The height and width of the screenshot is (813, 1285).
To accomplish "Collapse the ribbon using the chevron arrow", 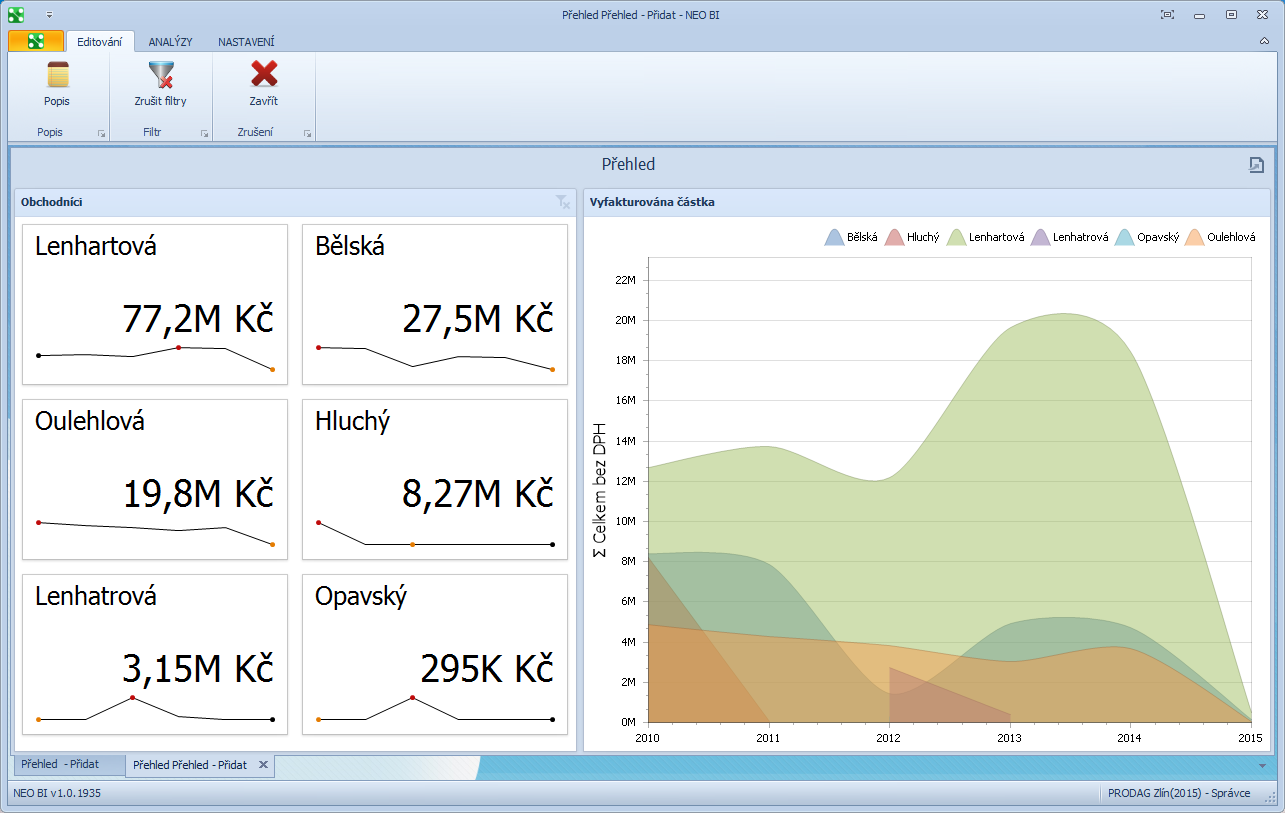I will (x=1264, y=41).
